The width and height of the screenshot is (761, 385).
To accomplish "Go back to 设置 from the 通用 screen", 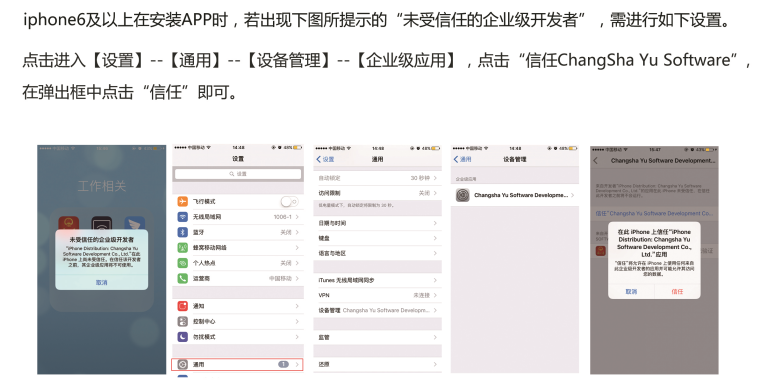I will point(325,159).
